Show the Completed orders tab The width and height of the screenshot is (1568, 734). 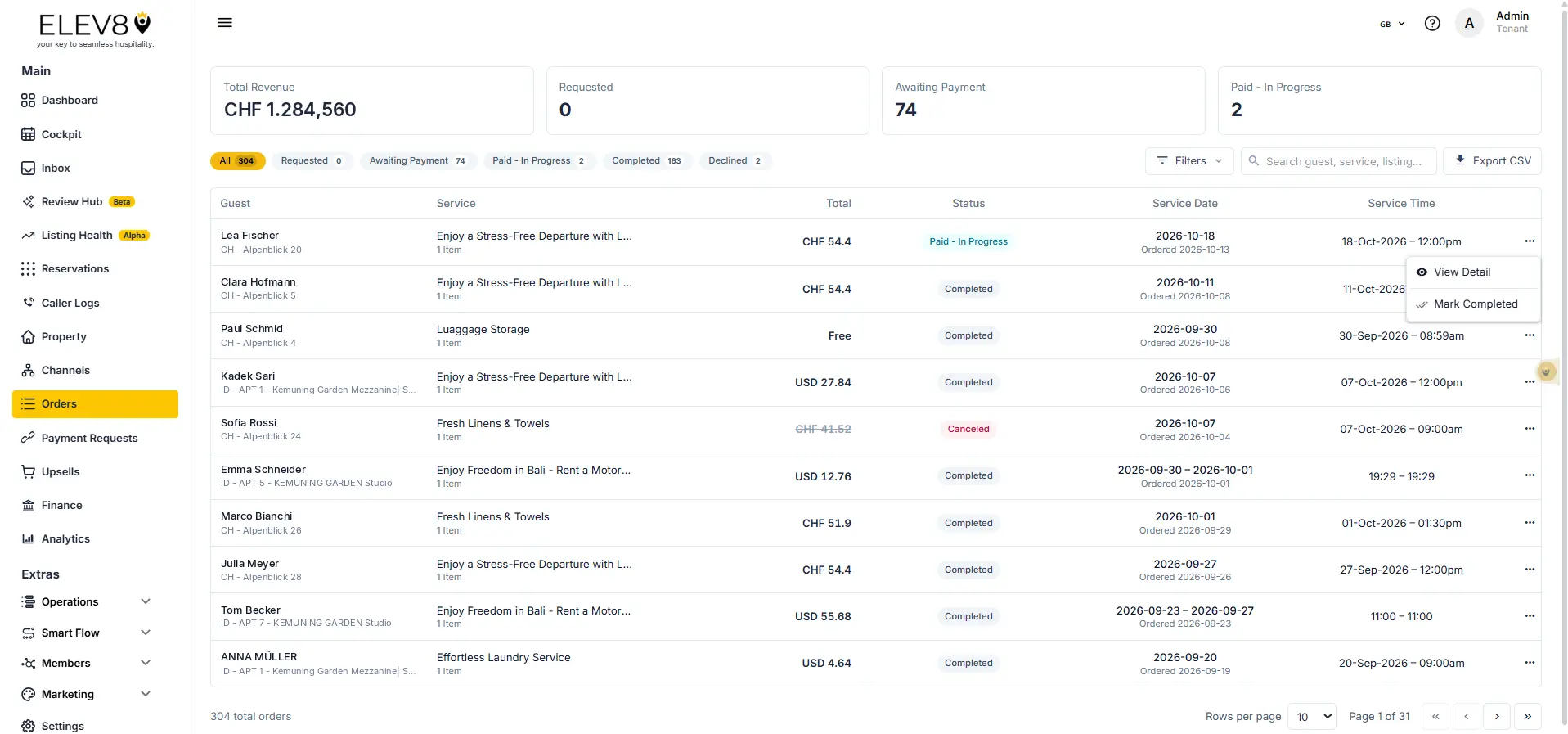click(646, 161)
